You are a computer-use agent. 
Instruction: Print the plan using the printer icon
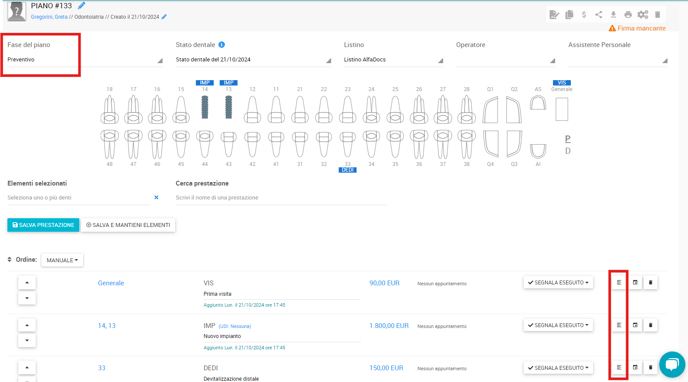coord(628,15)
